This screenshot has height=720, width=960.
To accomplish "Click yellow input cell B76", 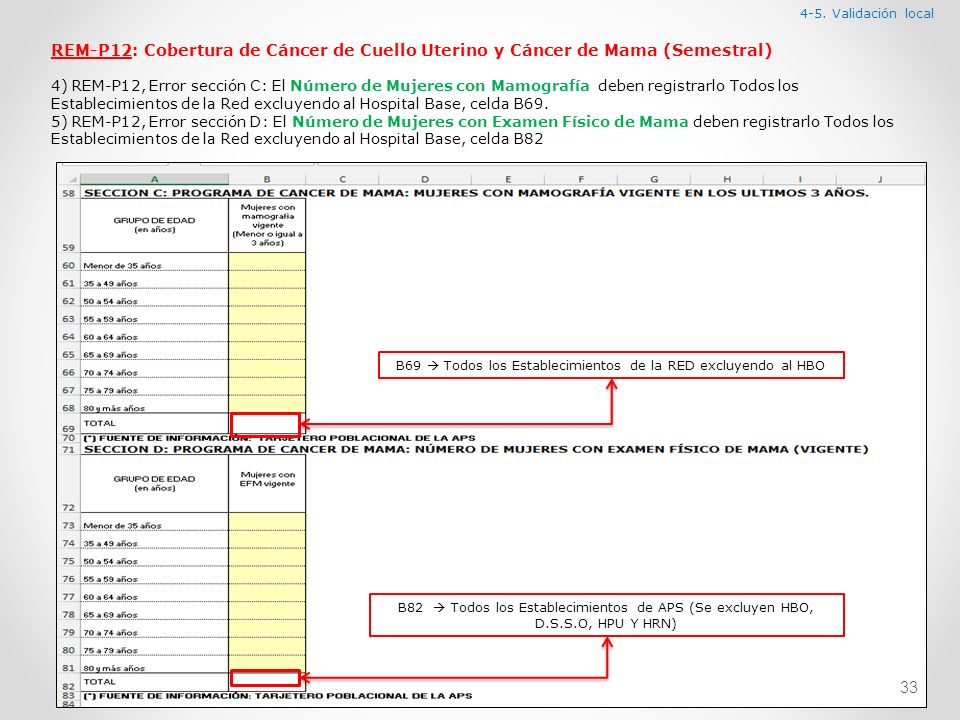I will pos(267,576).
